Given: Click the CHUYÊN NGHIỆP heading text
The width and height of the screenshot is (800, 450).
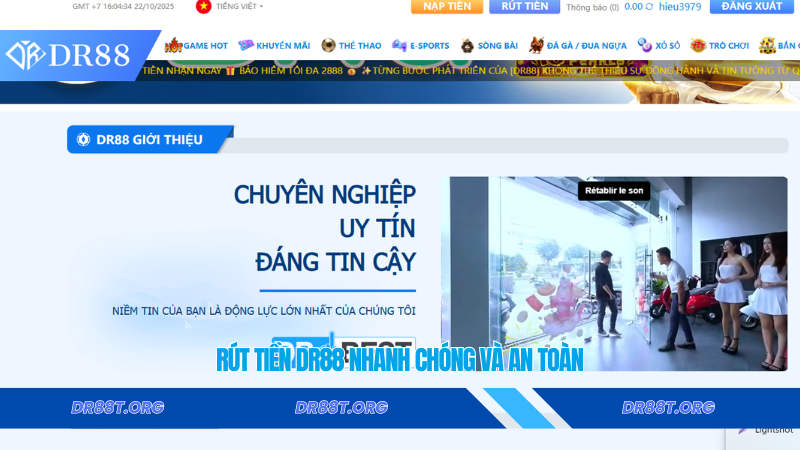Looking at the screenshot, I should tap(324, 194).
